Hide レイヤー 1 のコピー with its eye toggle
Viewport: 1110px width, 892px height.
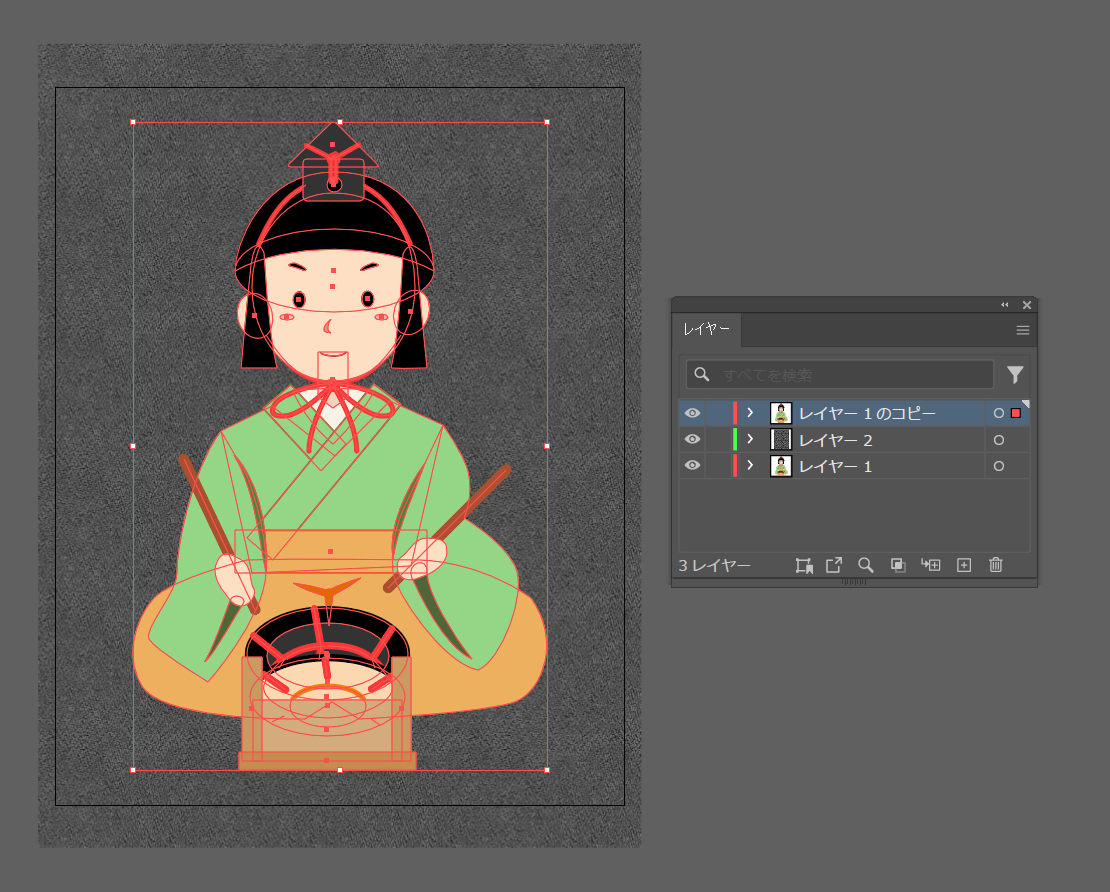coord(692,412)
